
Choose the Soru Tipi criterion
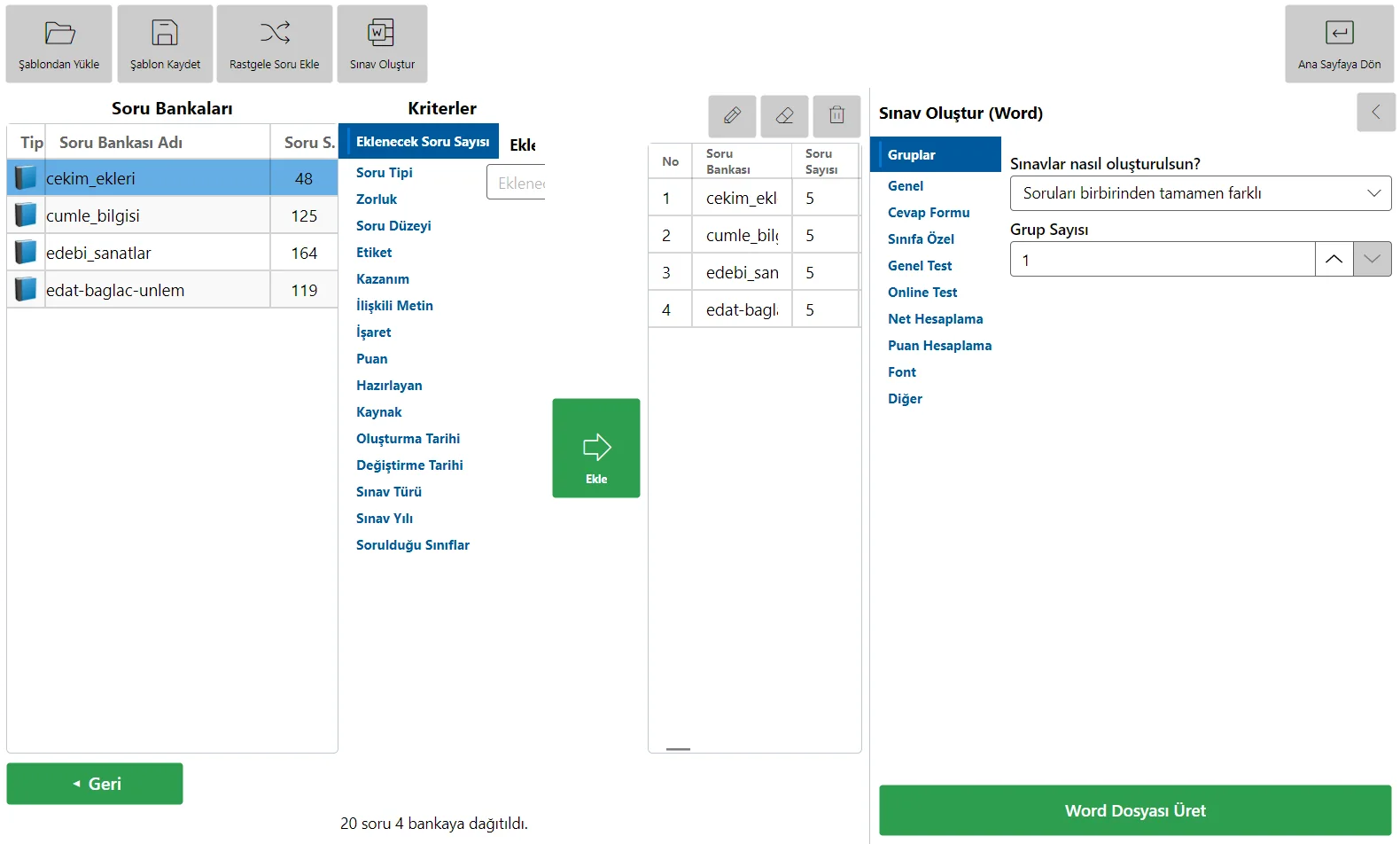tap(385, 173)
